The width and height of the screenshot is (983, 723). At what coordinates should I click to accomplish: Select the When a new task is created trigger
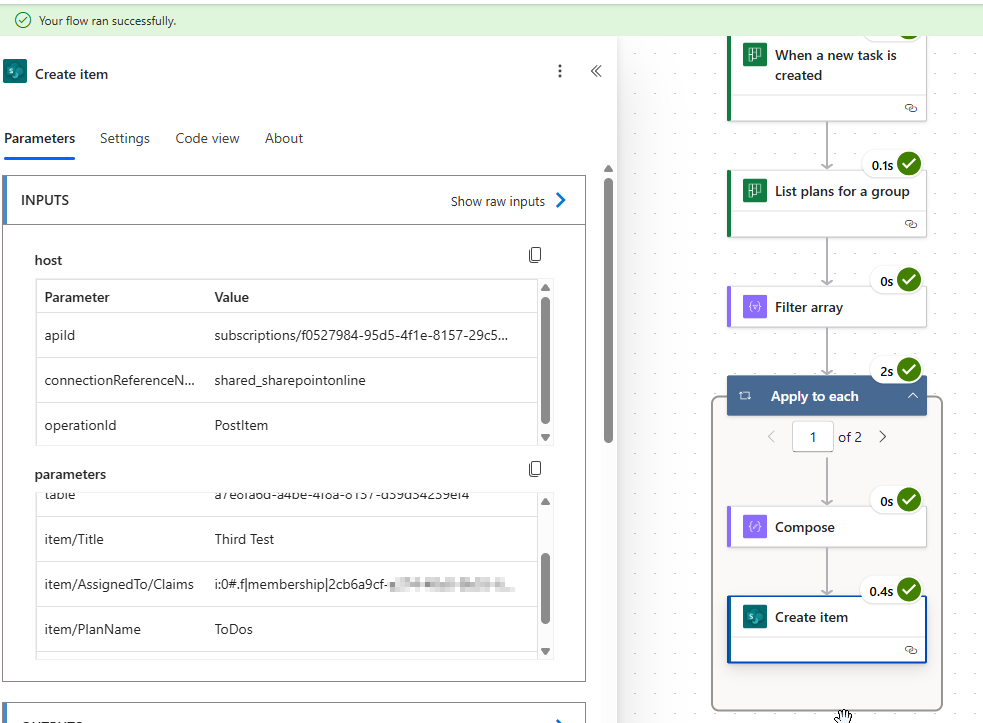click(x=827, y=78)
